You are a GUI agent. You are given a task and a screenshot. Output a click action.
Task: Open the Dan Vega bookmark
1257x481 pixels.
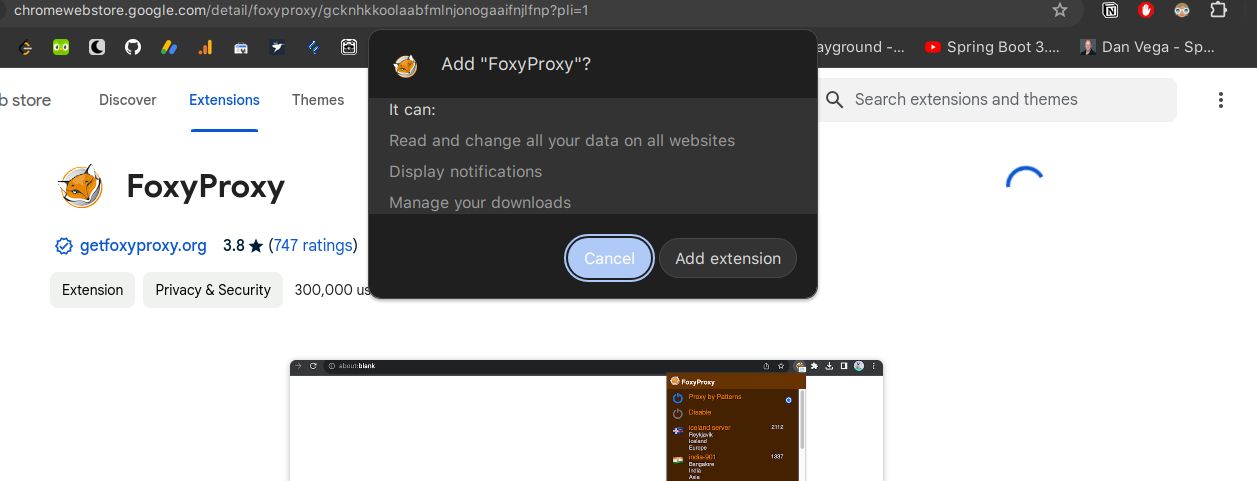coord(1148,47)
